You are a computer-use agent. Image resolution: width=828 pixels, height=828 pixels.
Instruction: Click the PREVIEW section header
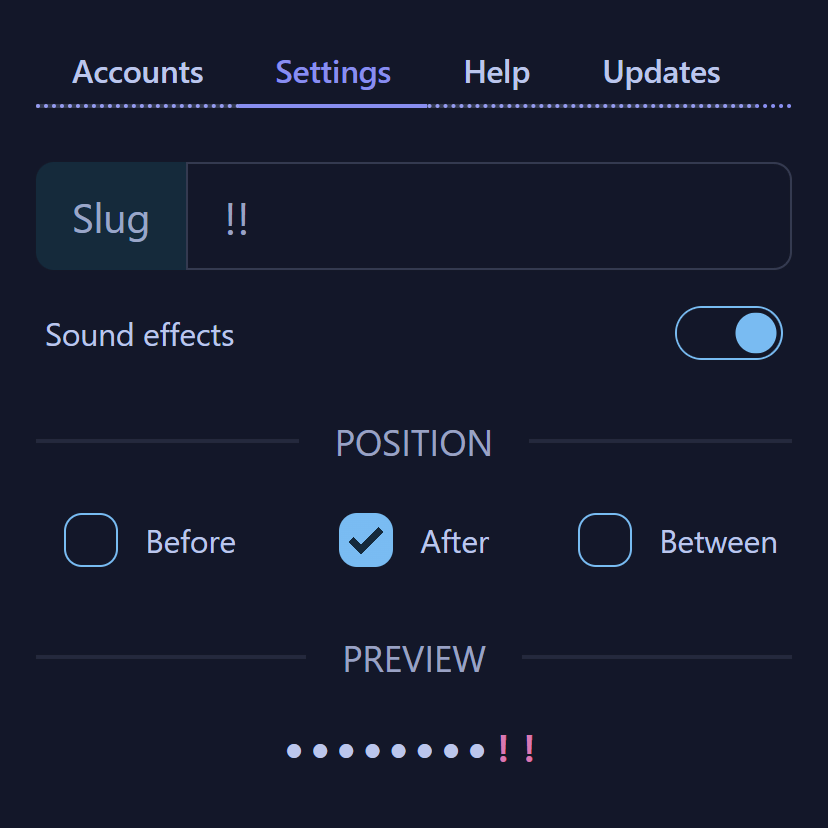tap(414, 659)
